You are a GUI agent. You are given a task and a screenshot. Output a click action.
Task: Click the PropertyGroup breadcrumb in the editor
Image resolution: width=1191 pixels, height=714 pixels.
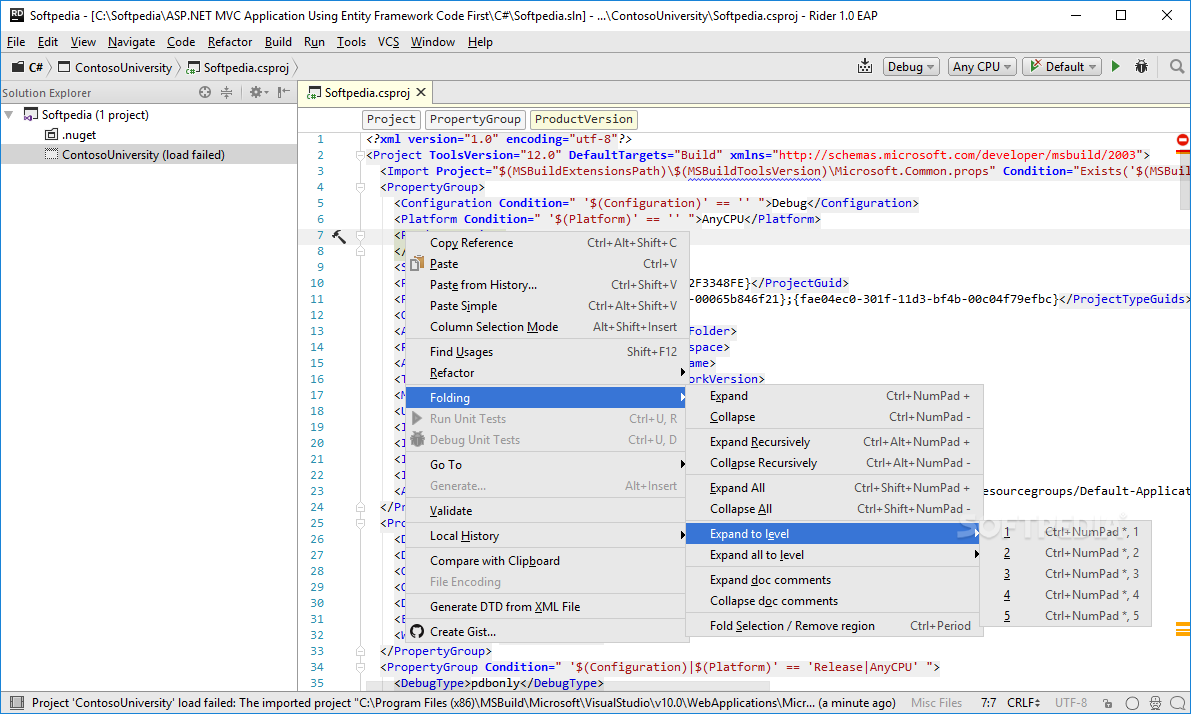[475, 119]
